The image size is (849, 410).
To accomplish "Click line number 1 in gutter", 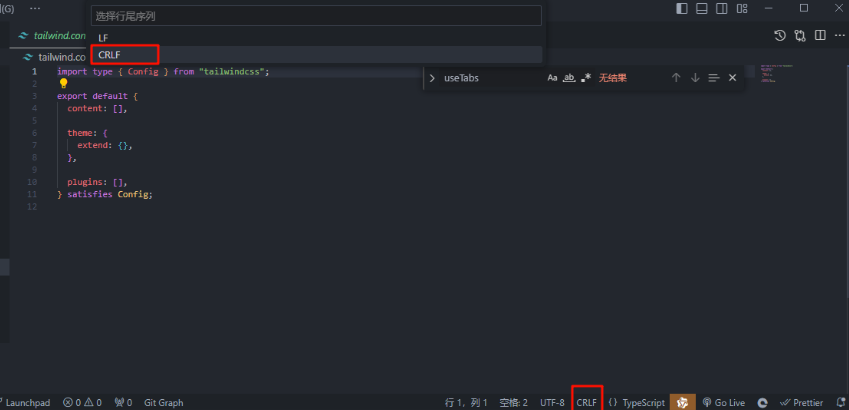I will [35, 71].
